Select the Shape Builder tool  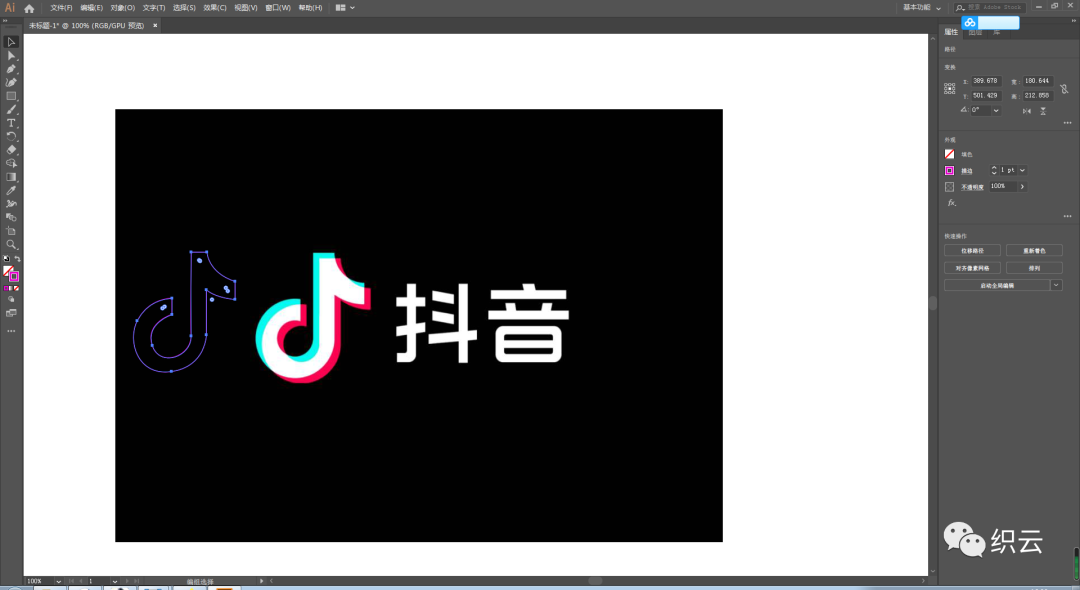(x=11, y=163)
